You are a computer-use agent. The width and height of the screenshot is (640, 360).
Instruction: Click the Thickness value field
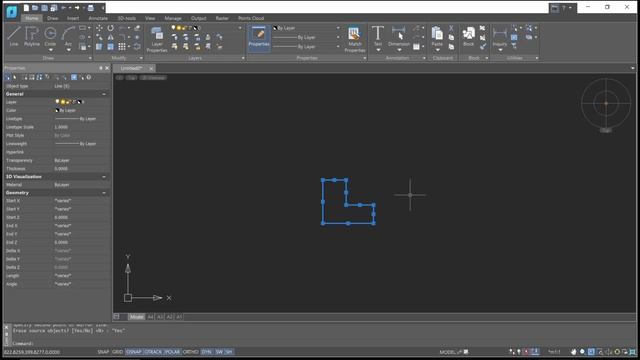click(82, 169)
